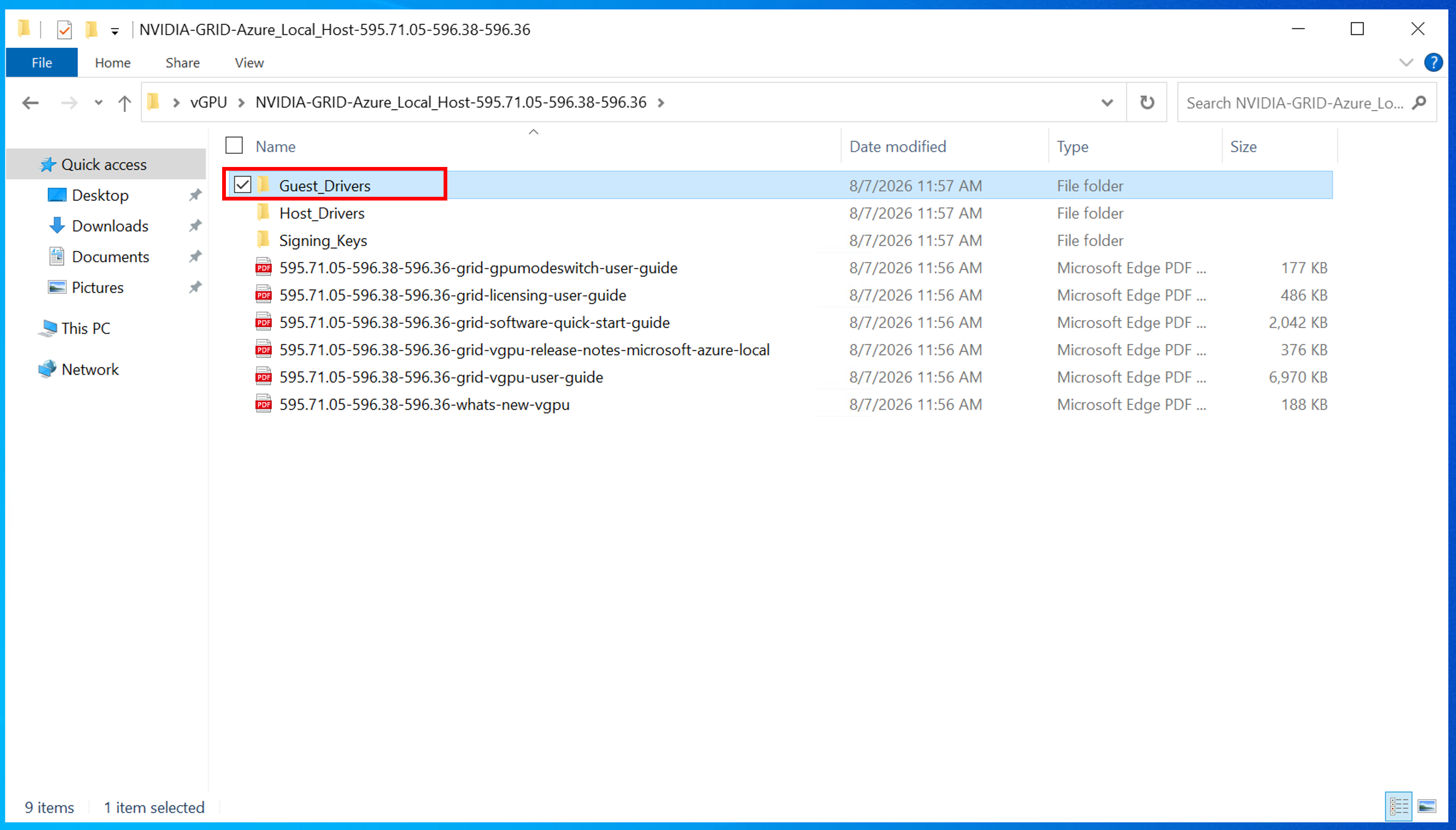Open the Recent locations dropdown
This screenshot has height=830, width=1456.
coord(99,102)
